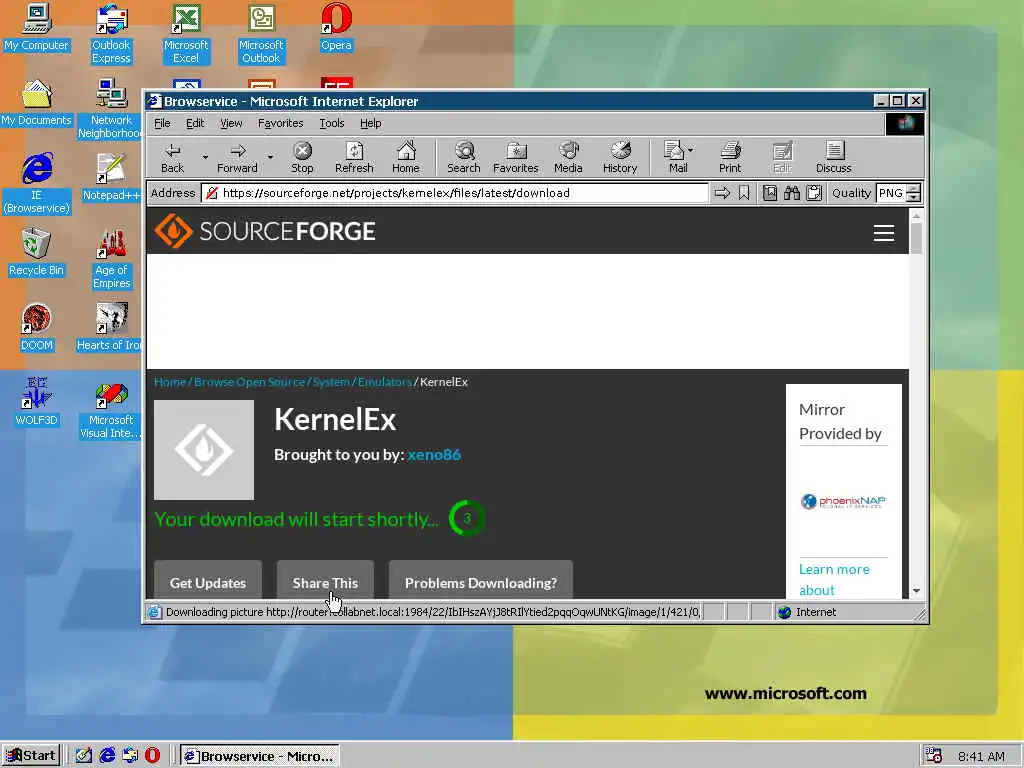Follow the Emulators breadcrumb link
This screenshot has height=768, width=1024.
(x=385, y=382)
